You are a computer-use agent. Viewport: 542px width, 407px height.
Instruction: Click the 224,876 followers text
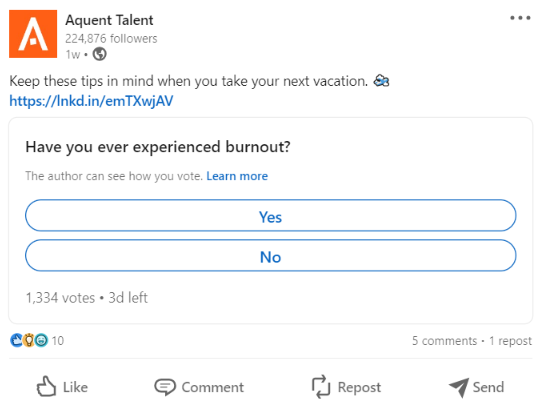click(111, 38)
